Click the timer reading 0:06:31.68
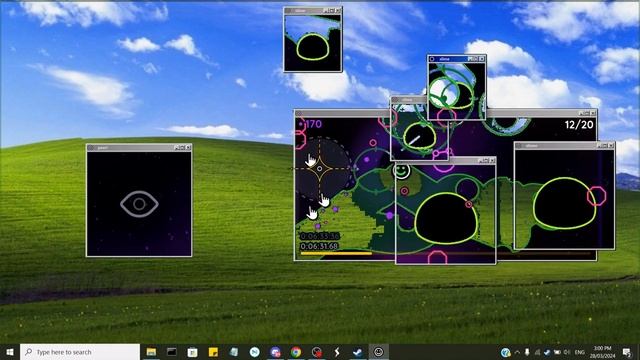This screenshot has width=640, height=360. [319, 246]
